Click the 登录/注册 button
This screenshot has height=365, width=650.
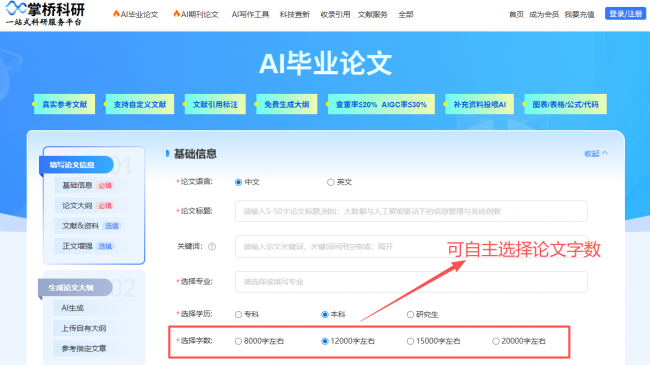626,14
